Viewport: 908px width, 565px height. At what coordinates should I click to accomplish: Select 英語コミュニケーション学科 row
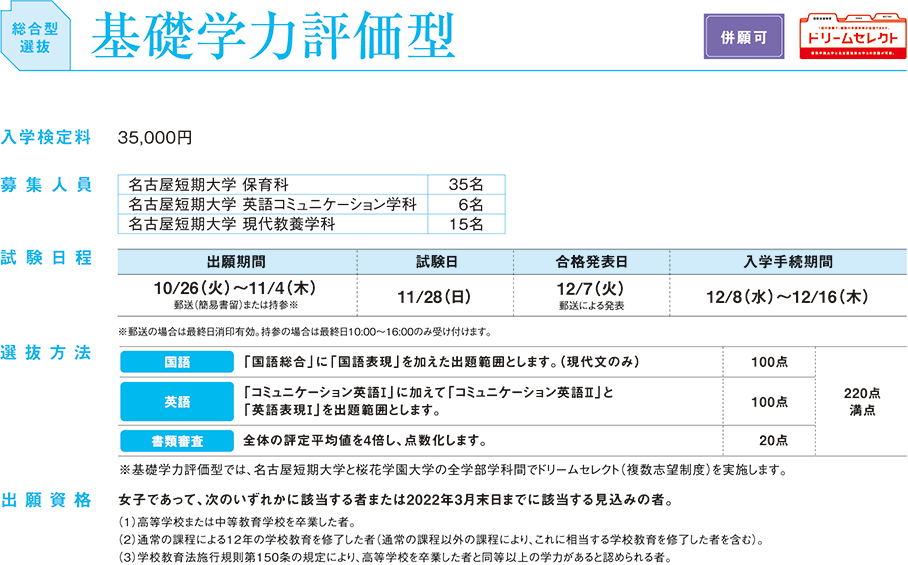click(x=312, y=204)
